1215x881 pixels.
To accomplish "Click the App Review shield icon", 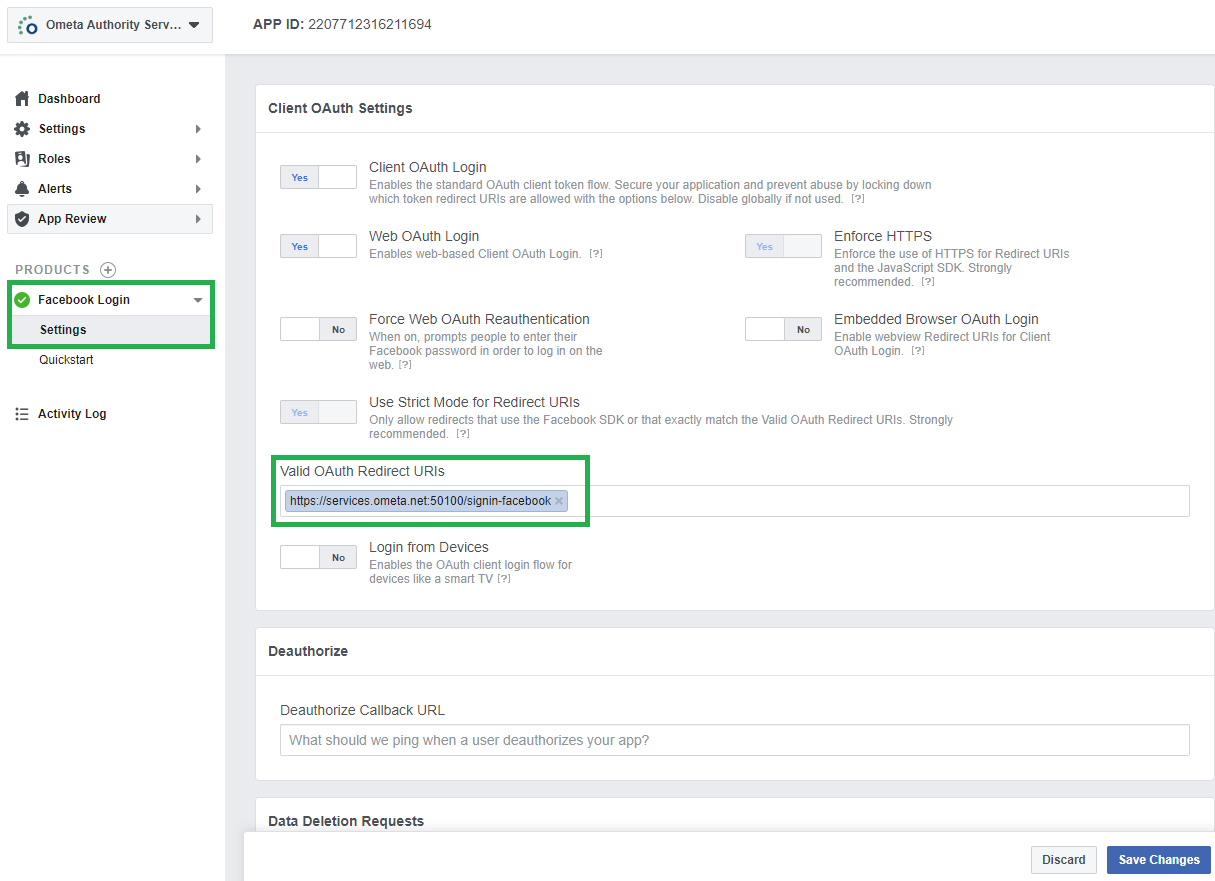I will tap(21, 218).
